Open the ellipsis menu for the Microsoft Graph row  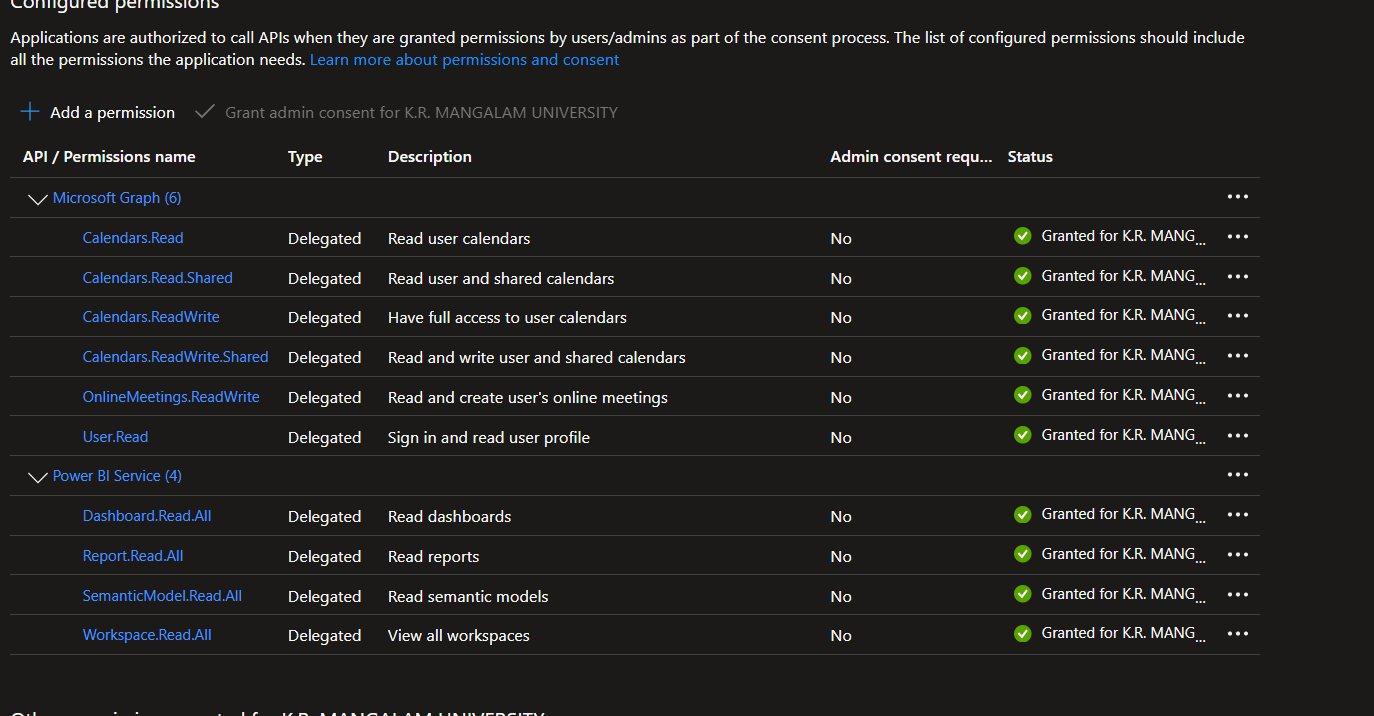coord(1237,196)
